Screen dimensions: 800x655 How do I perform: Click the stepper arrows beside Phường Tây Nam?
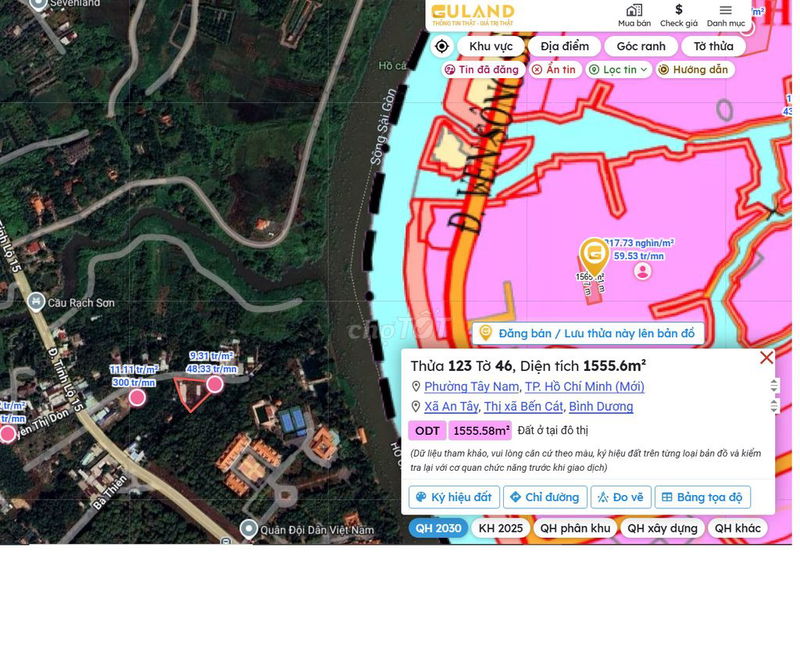[773, 386]
